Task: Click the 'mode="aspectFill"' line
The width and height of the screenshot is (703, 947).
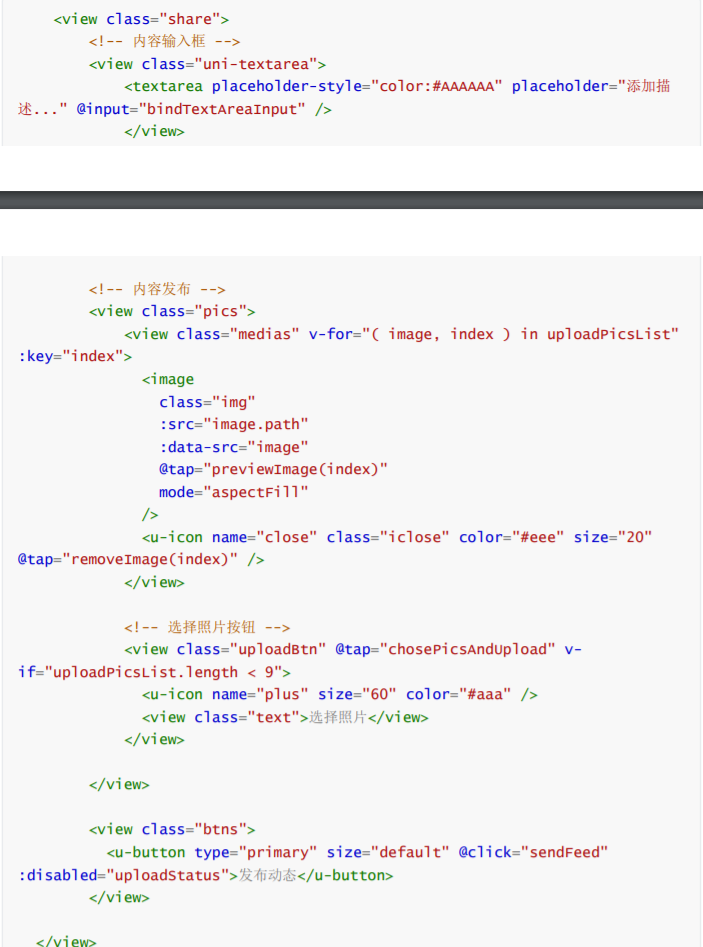Action: (x=234, y=492)
